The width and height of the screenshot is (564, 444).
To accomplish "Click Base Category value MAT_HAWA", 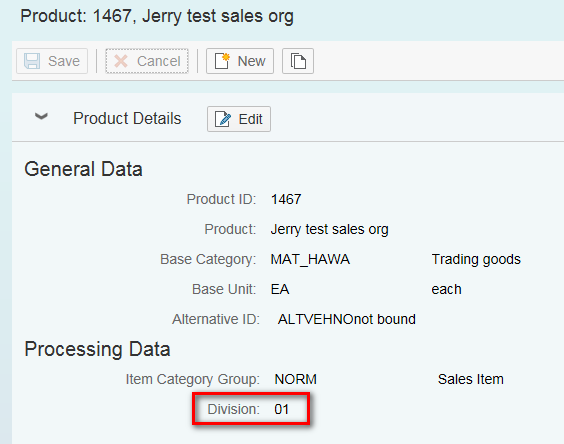I will [310, 259].
